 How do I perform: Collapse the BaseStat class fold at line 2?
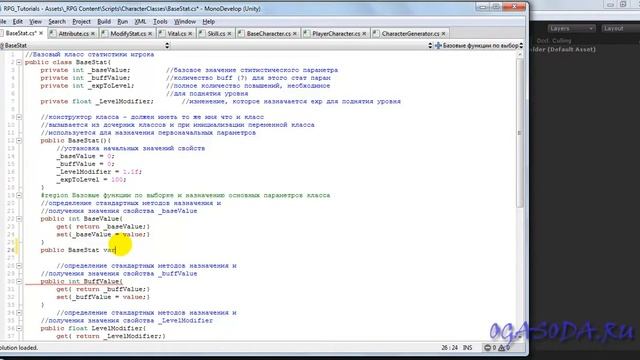click(x=19, y=62)
